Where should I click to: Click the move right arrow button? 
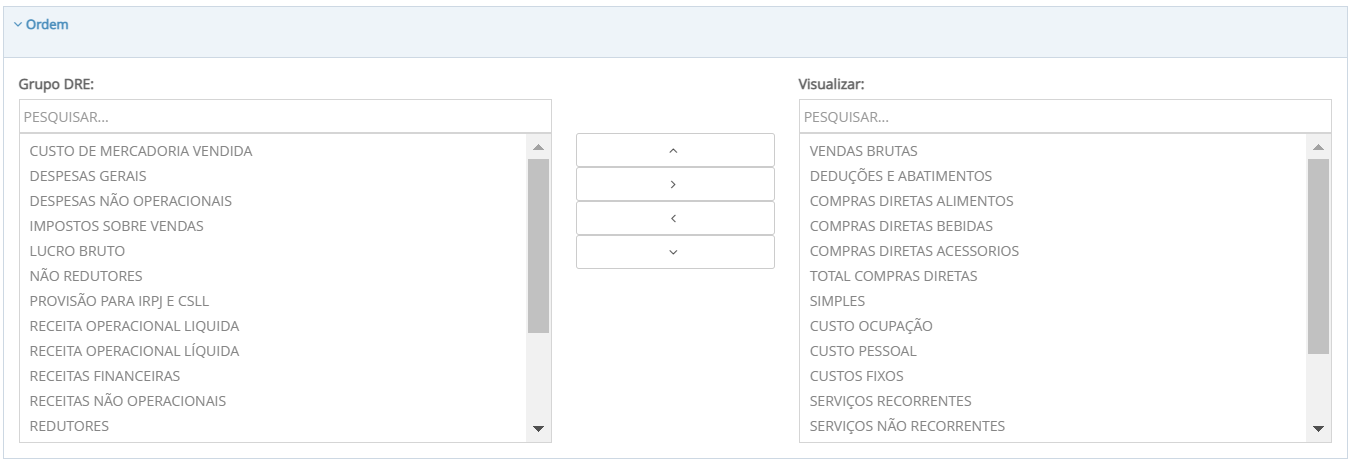point(675,184)
